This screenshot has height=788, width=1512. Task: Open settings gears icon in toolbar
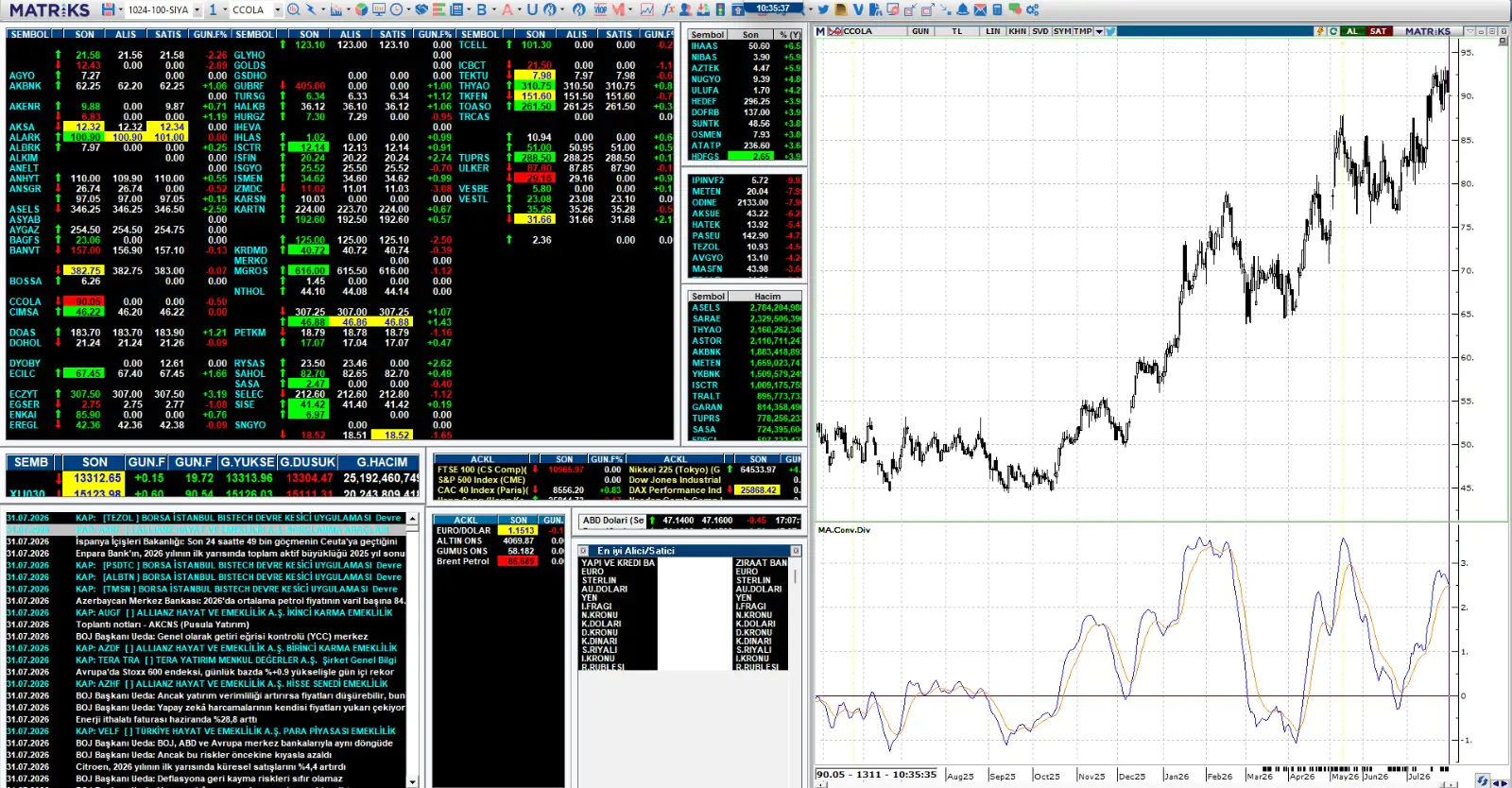point(1032,9)
